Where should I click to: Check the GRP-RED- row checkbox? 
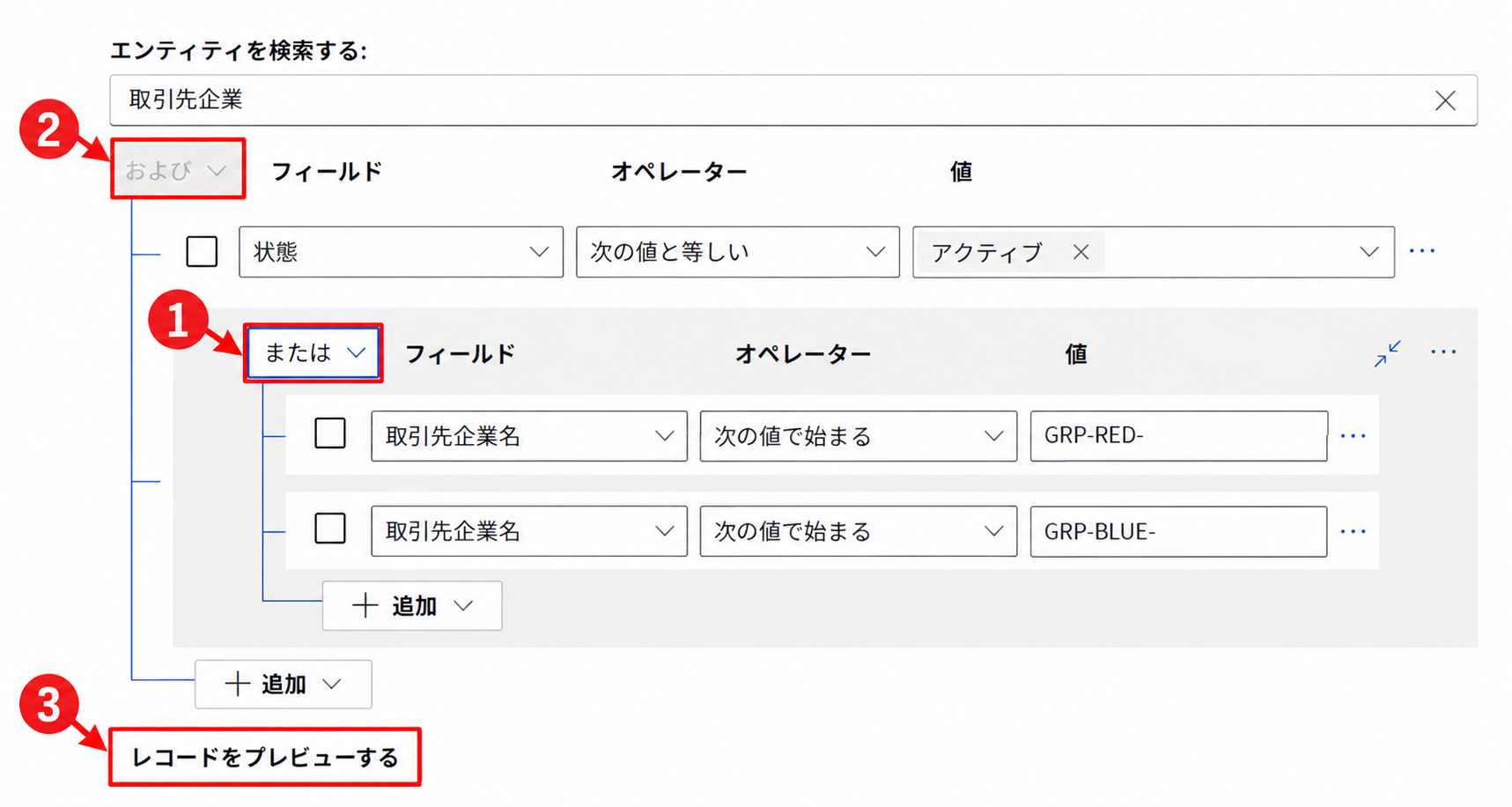330,433
